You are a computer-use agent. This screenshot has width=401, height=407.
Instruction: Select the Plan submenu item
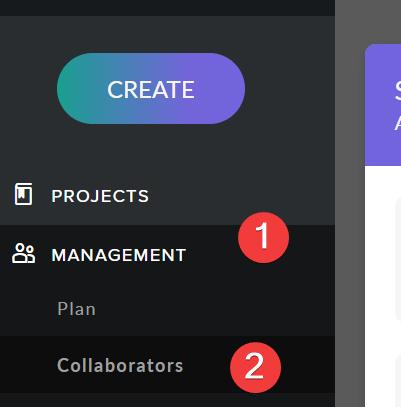(x=76, y=309)
